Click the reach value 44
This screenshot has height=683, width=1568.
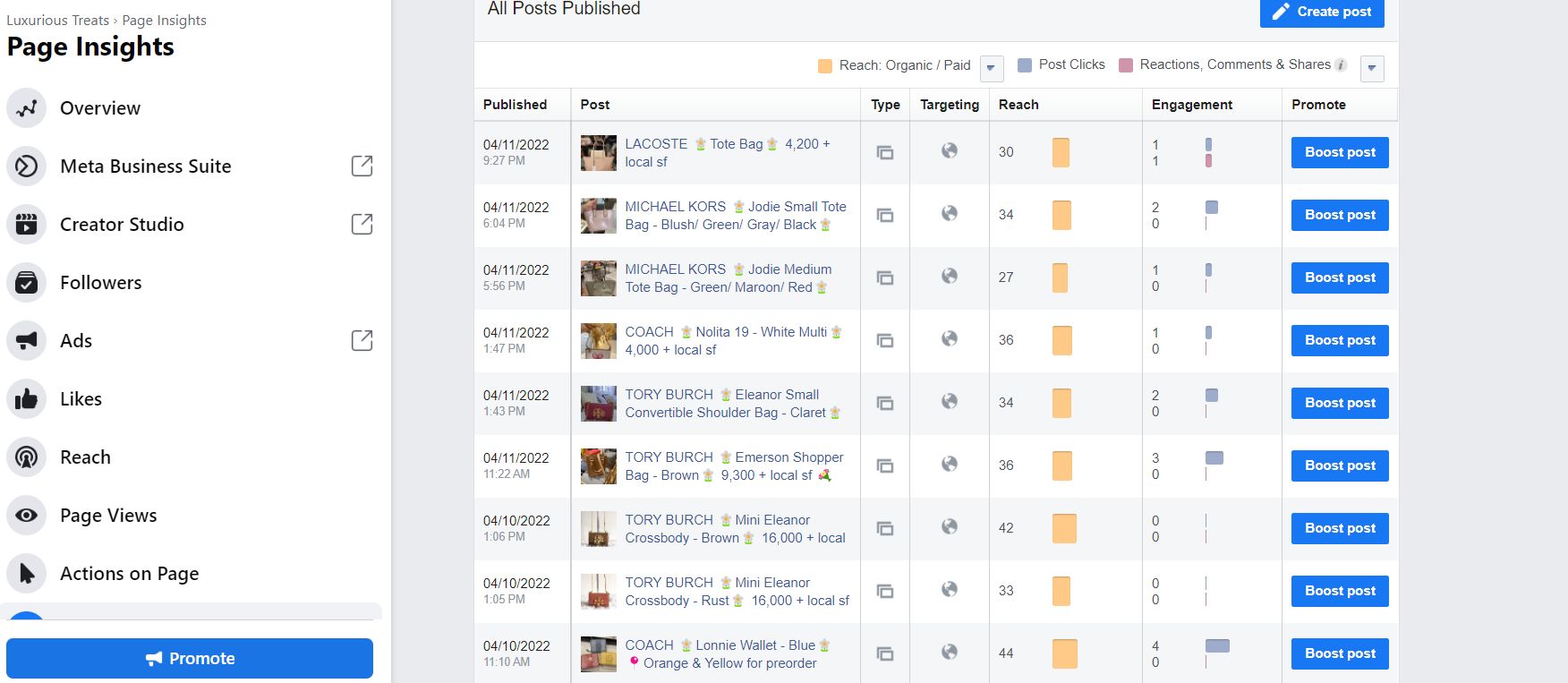click(1006, 653)
